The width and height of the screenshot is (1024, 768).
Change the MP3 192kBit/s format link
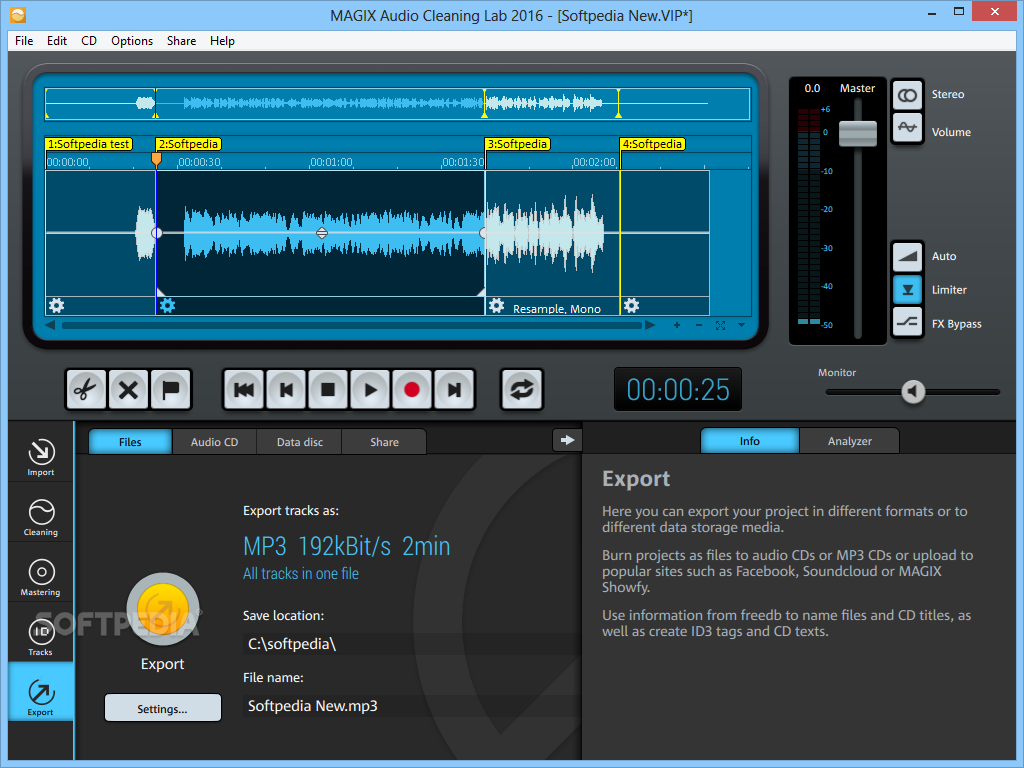347,546
